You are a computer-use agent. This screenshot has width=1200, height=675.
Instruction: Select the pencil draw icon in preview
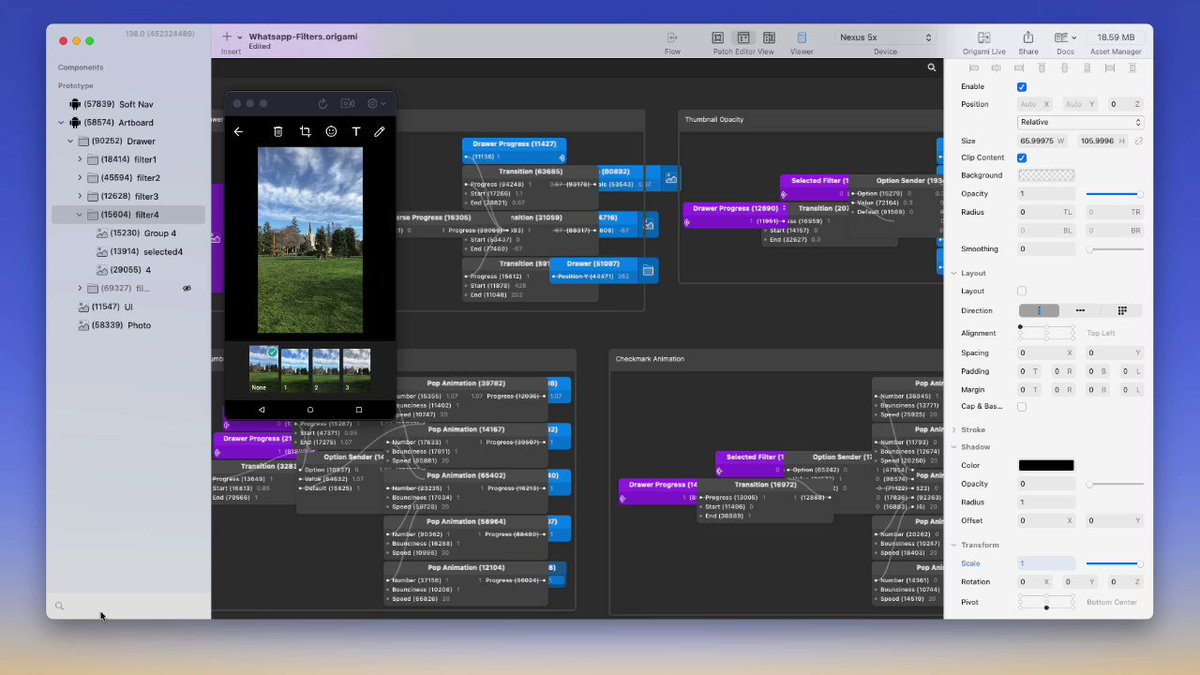[379, 131]
